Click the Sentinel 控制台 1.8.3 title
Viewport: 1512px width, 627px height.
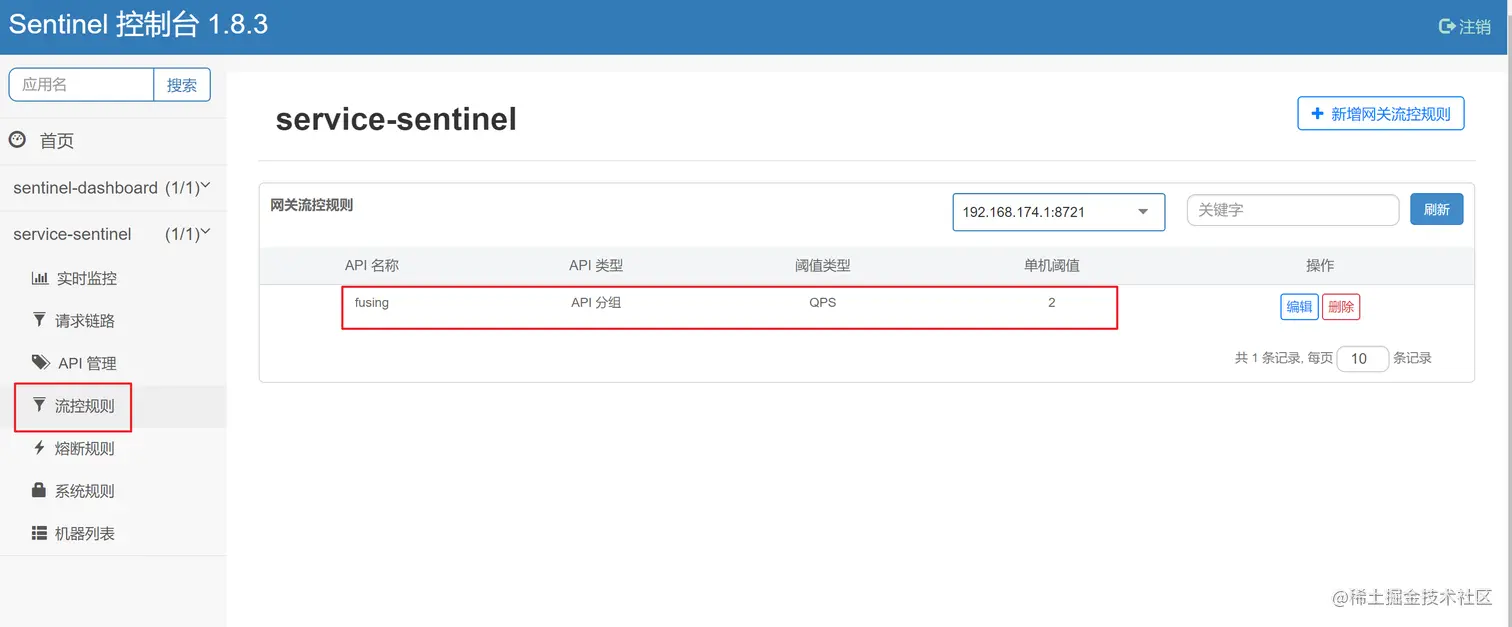pos(138,25)
